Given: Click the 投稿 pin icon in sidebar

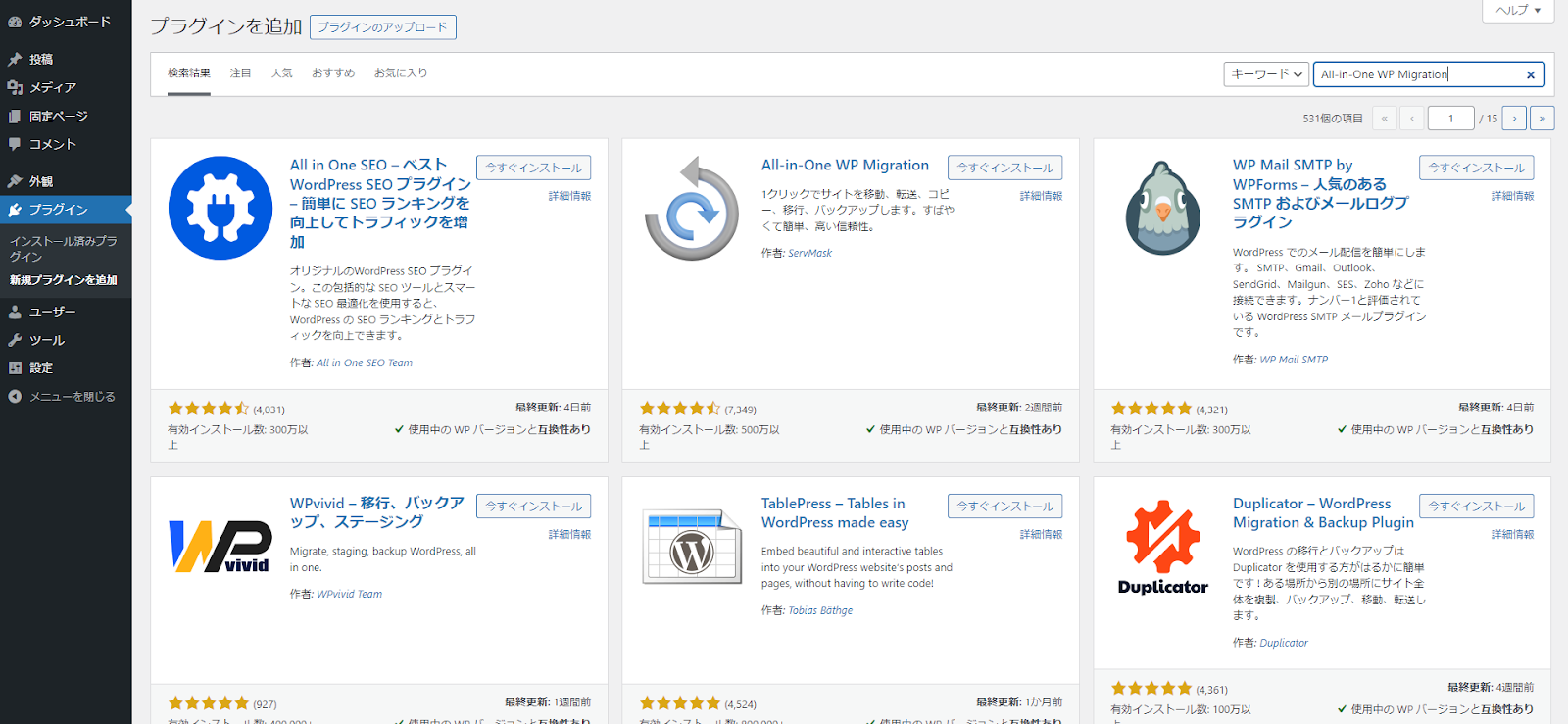Looking at the screenshot, I should (15, 59).
